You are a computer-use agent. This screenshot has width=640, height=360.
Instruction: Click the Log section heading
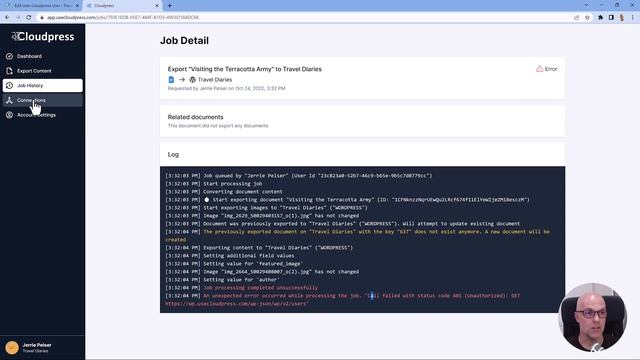[x=173, y=154]
